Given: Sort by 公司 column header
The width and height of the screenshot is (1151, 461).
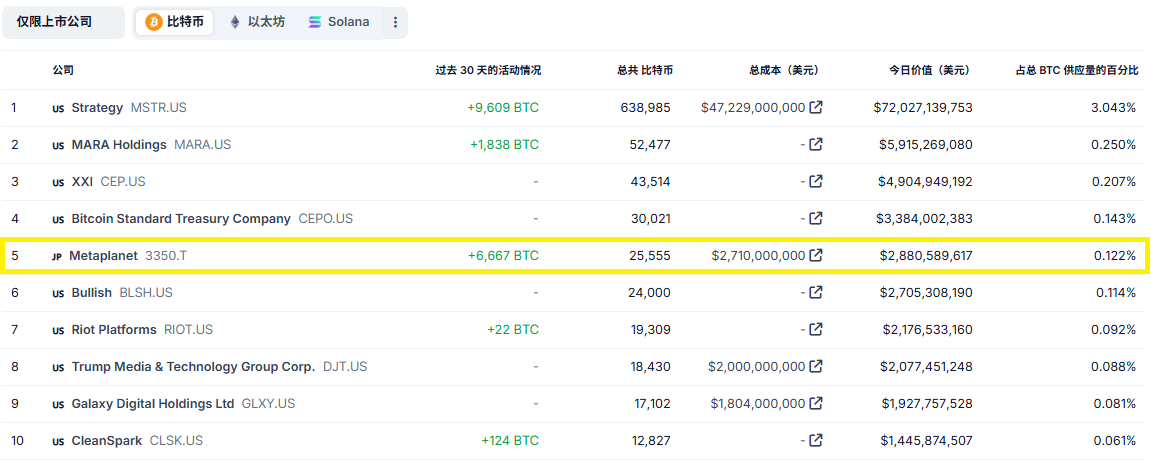Looking at the screenshot, I should pos(63,70).
